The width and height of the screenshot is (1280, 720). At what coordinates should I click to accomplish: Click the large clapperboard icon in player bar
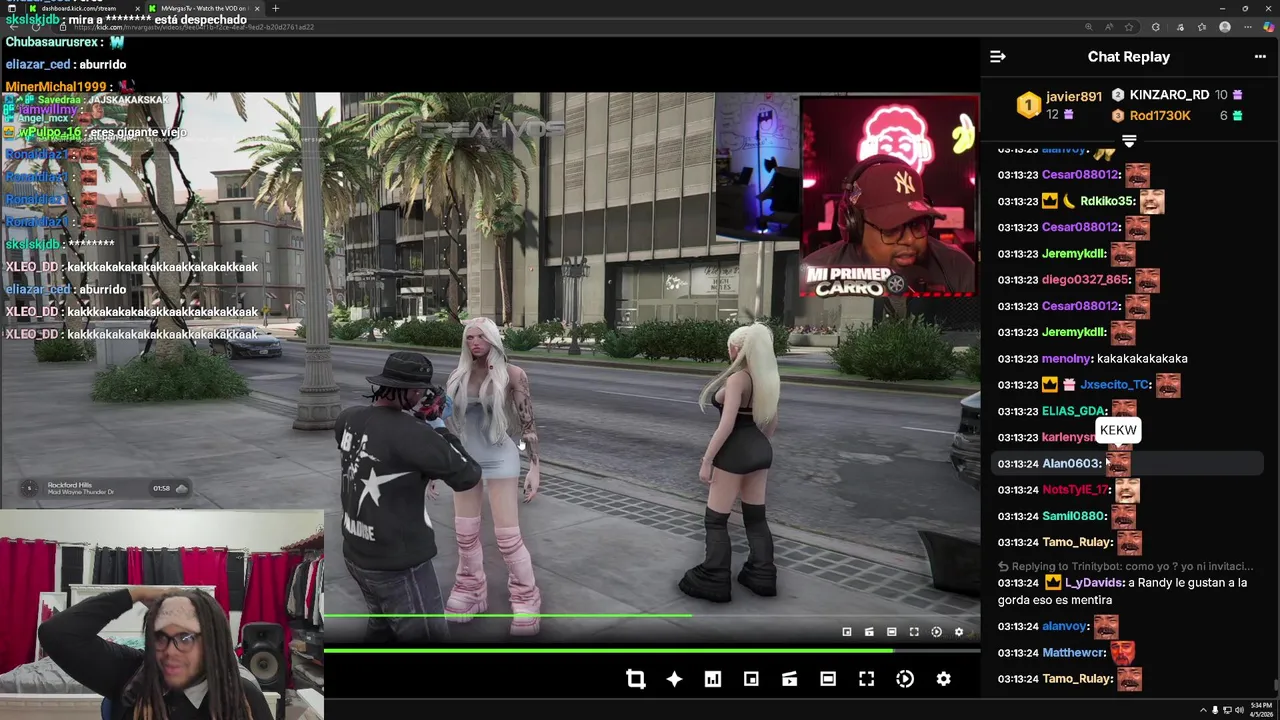click(789, 679)
